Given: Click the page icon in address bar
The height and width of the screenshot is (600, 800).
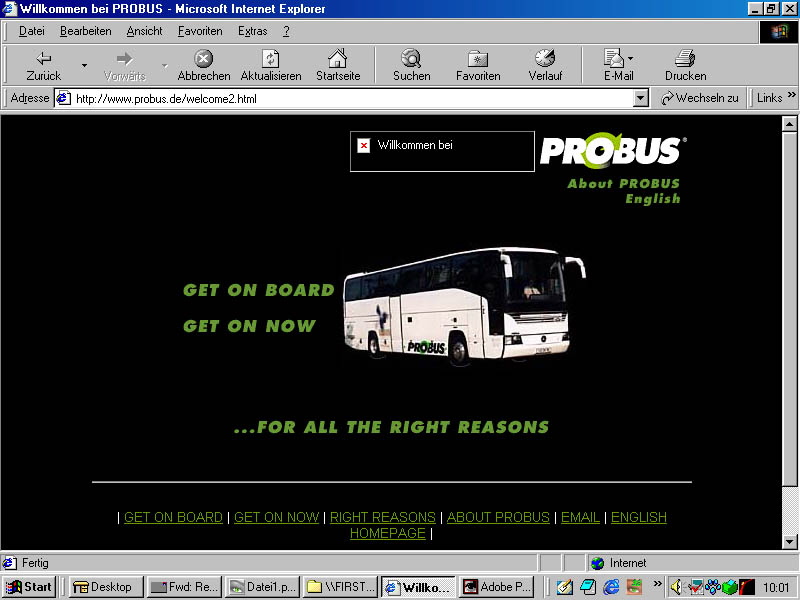Looking at the screenshot, I should pyautogui.click(x=63, y=98).
